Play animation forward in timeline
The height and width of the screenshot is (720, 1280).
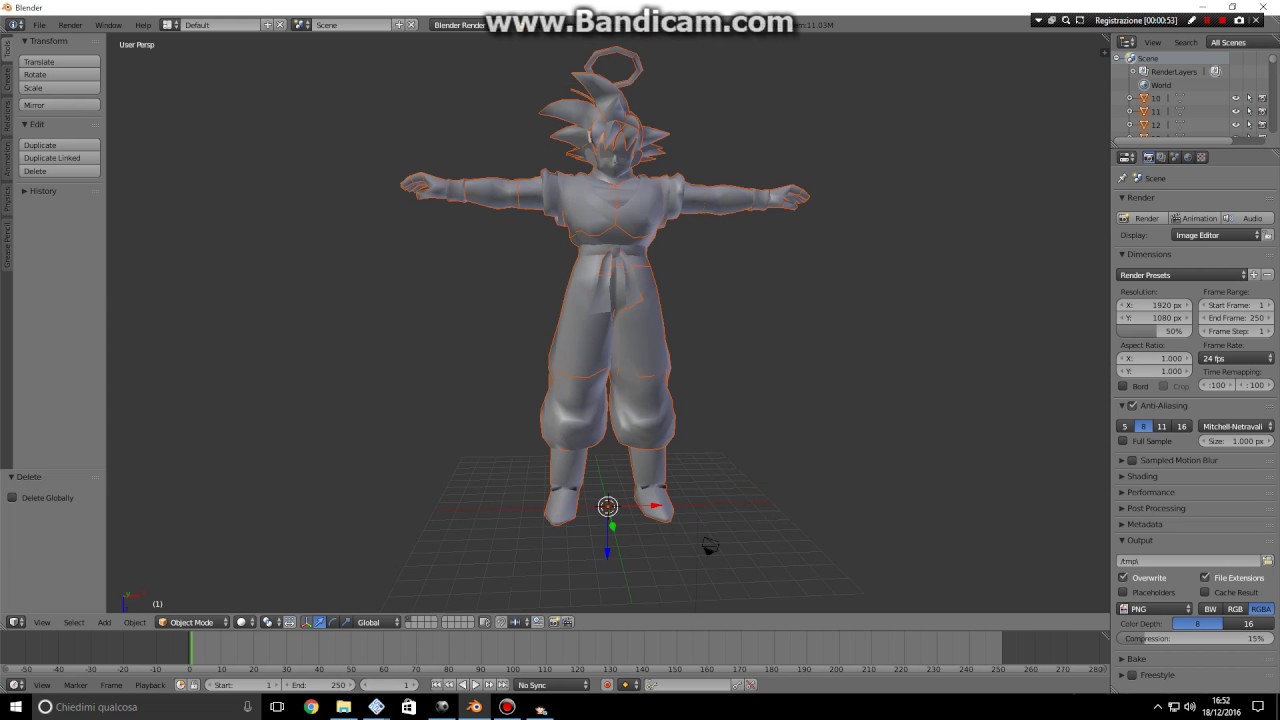(475, 685)
